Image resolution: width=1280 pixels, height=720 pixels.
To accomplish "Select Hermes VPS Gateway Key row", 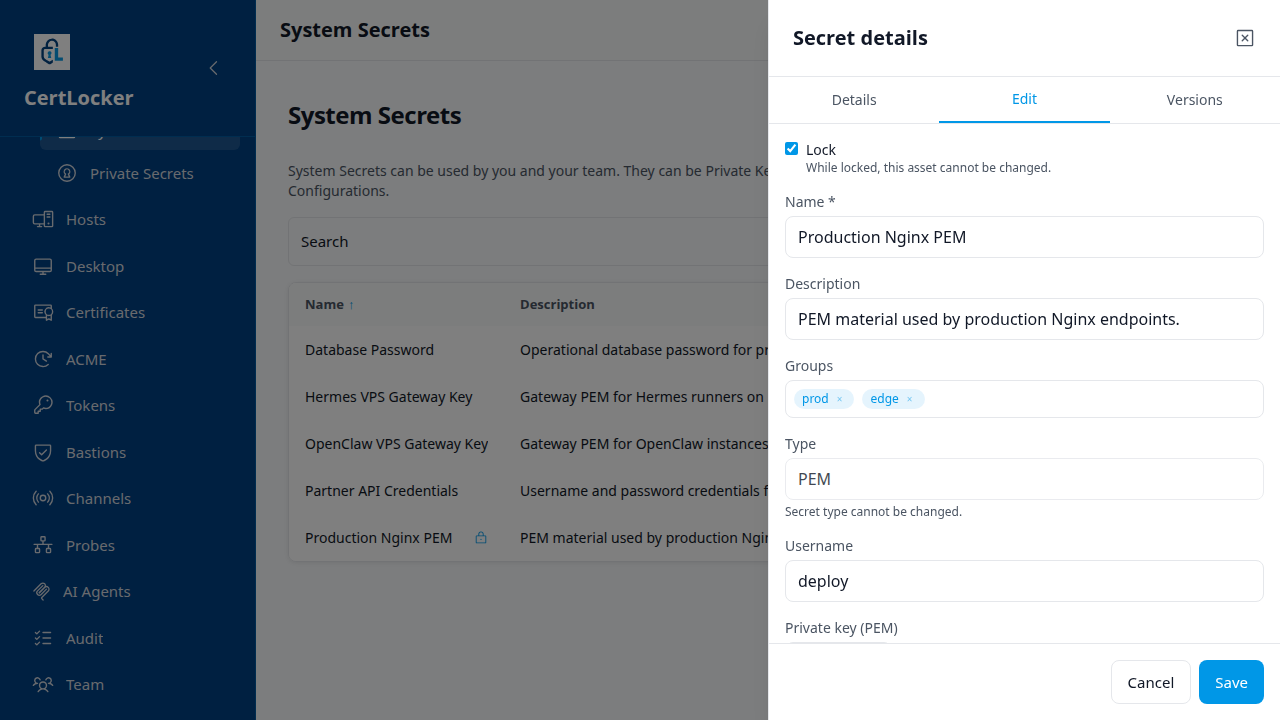I will click(x=528, y=397).
